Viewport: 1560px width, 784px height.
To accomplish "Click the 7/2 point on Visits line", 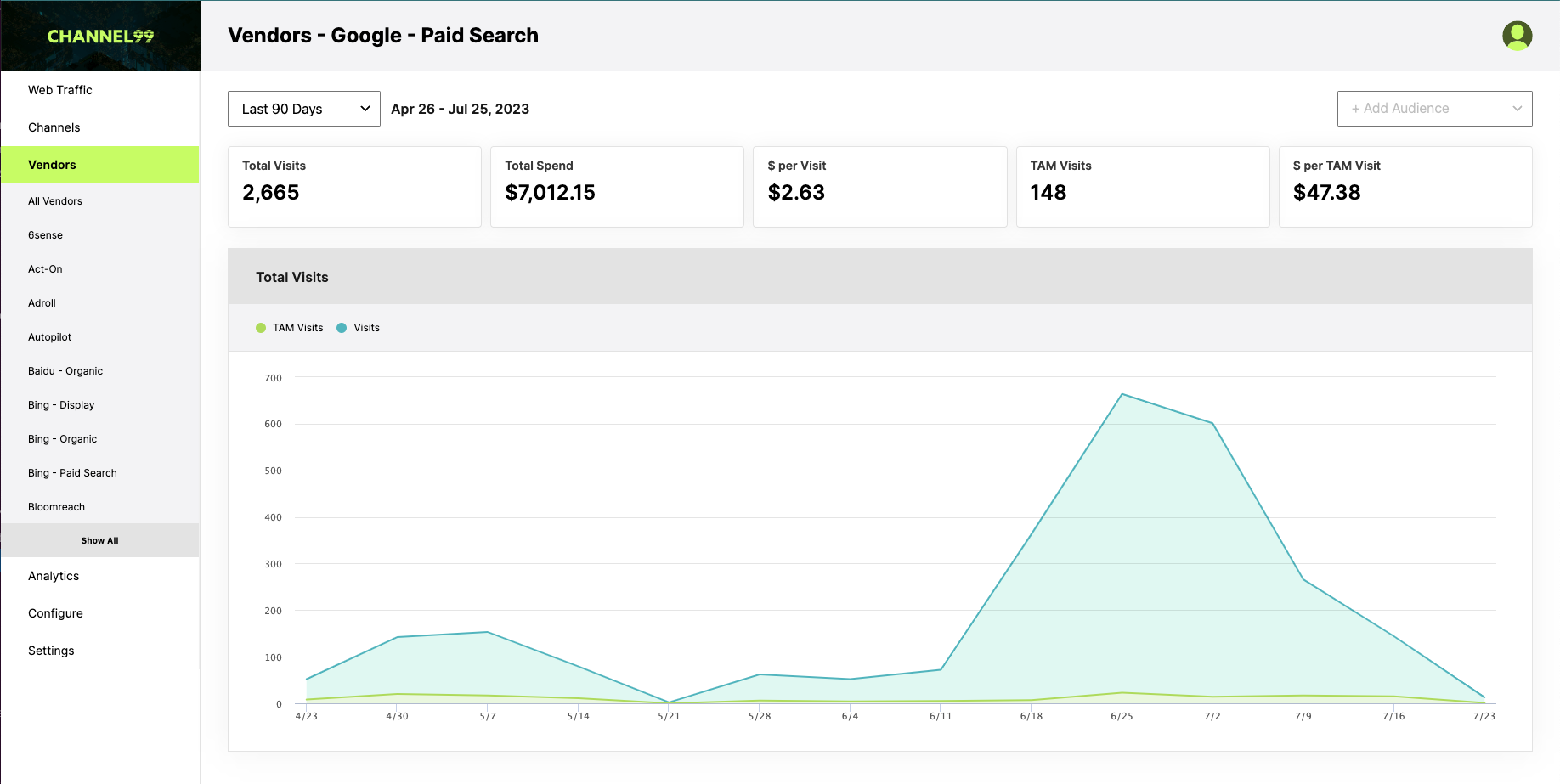I will point(1212,423).
